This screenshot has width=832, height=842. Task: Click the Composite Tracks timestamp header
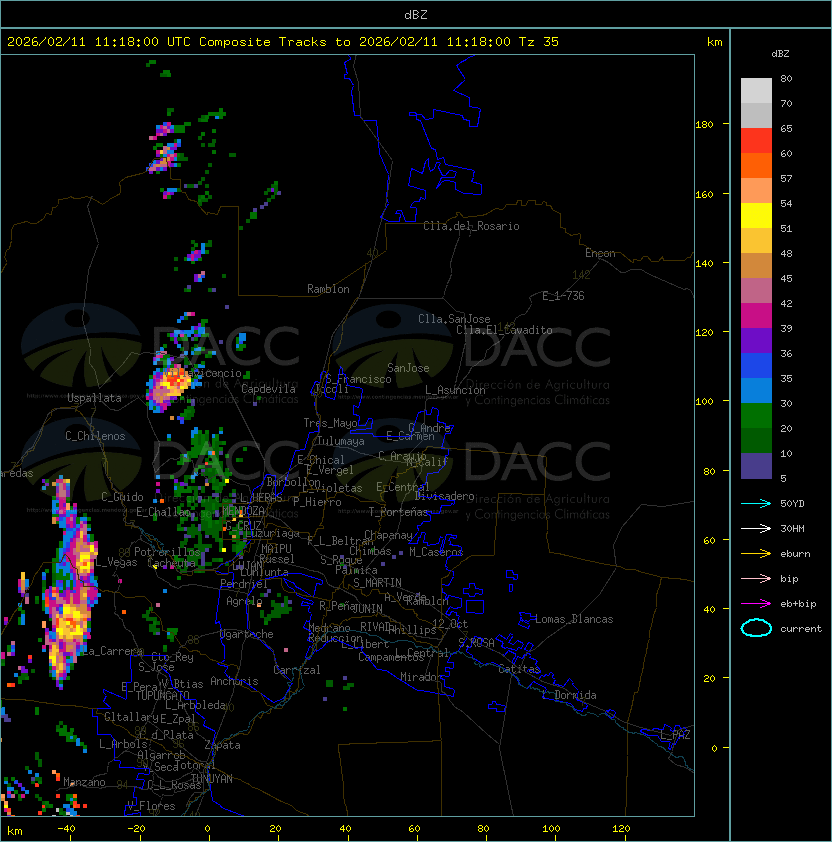pyautogui.click(x=283, y=42)
